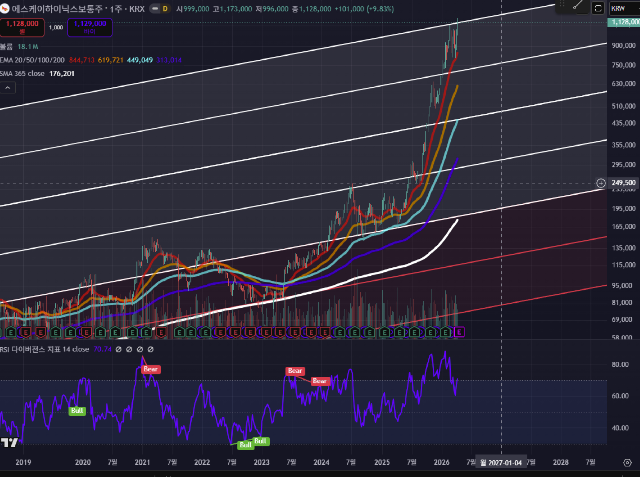The image size is (640, 477).
Task: Click the 40.00 RSI scale label
Action: [620, 428]
